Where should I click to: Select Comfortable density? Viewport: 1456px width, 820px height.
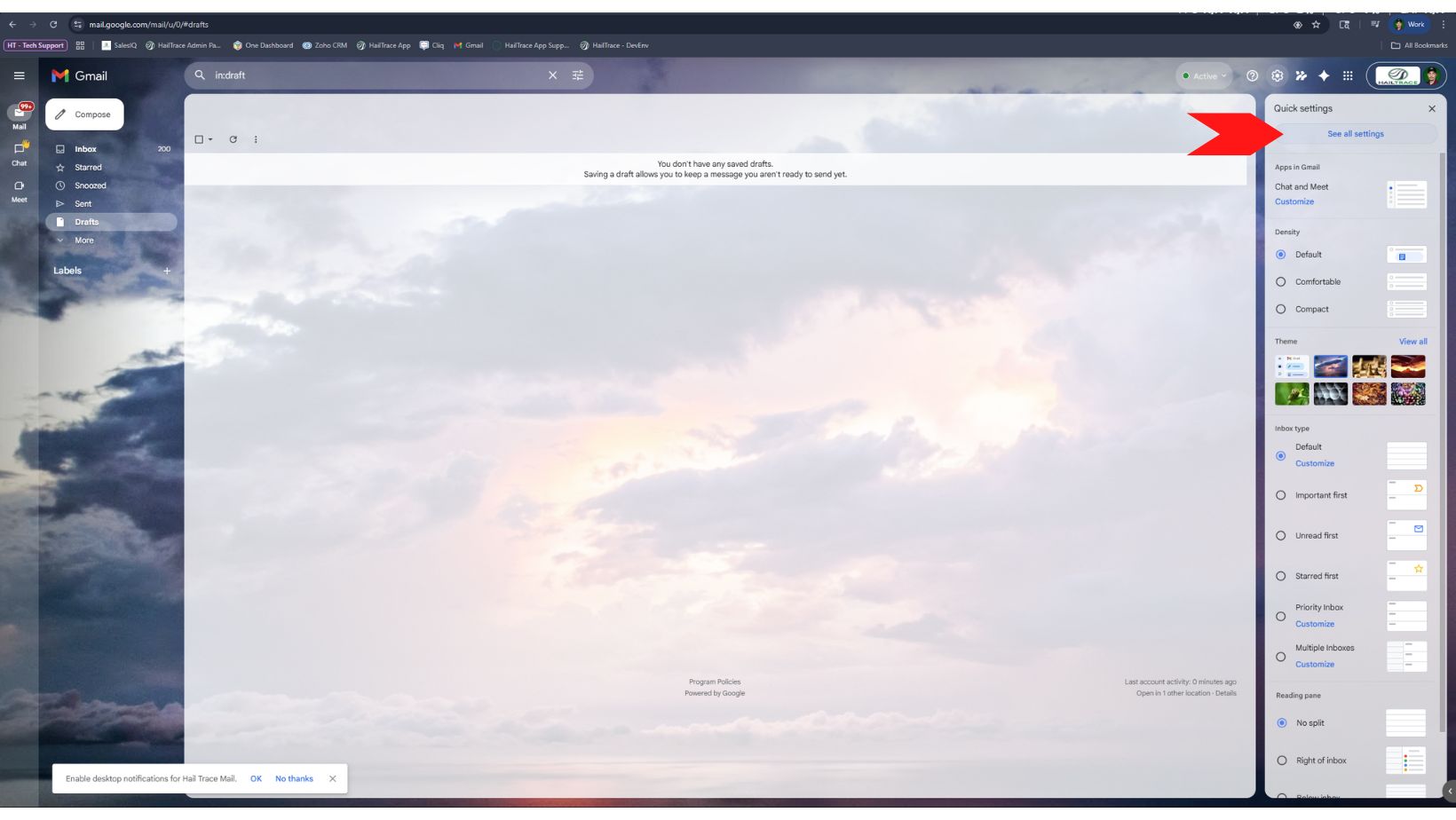(1280, 282)
